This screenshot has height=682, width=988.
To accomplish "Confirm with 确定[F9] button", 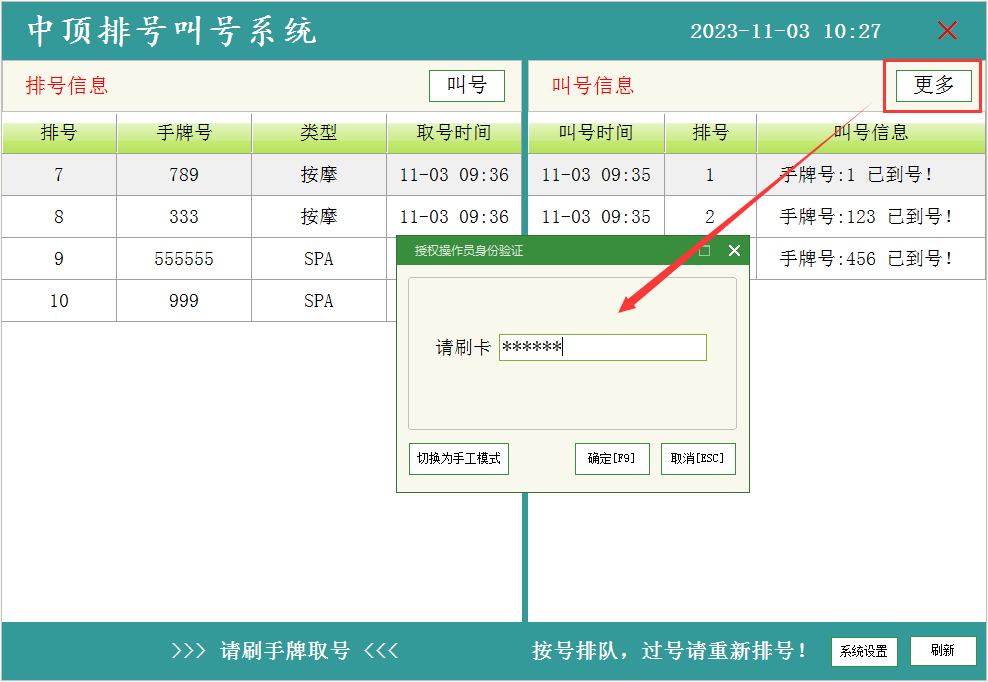I will pyautogui.click(x=612, y=459).
